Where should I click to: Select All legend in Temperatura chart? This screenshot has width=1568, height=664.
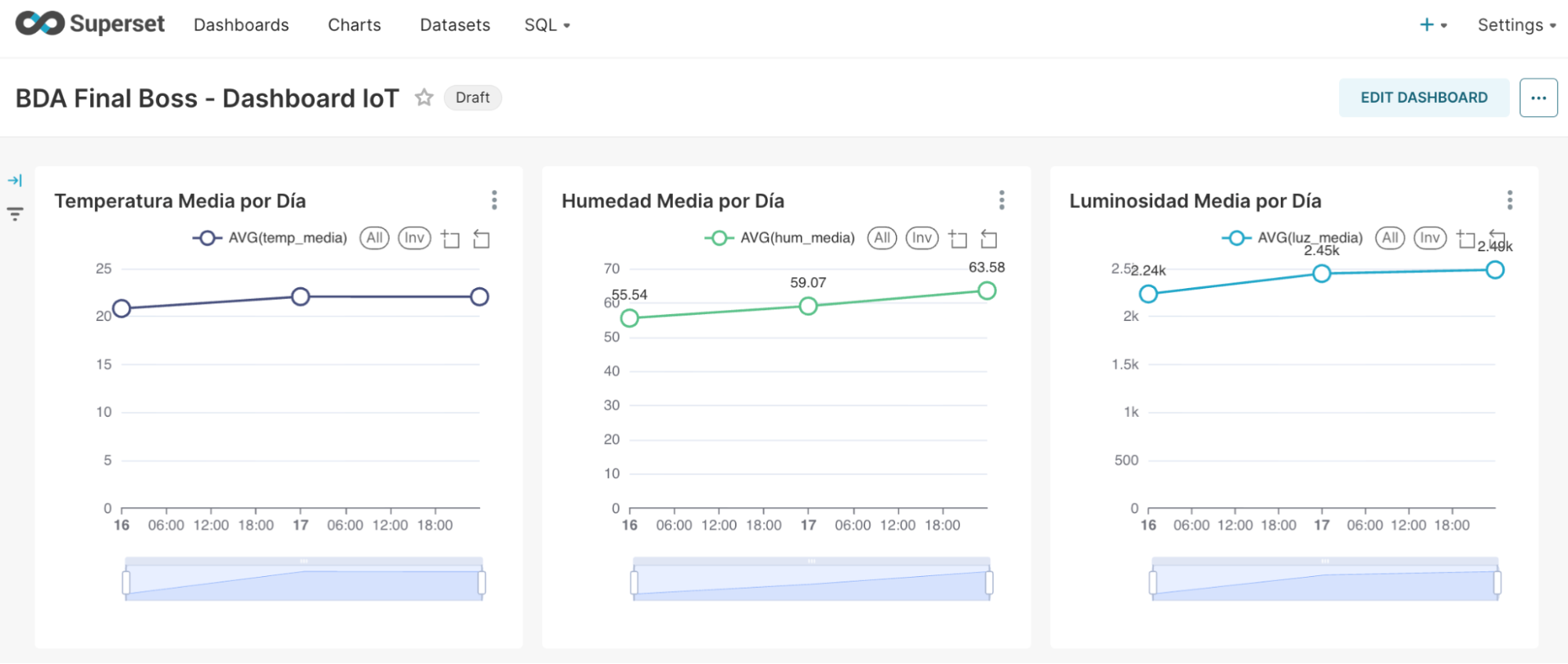pyautogui.click(x=374, y=238)
